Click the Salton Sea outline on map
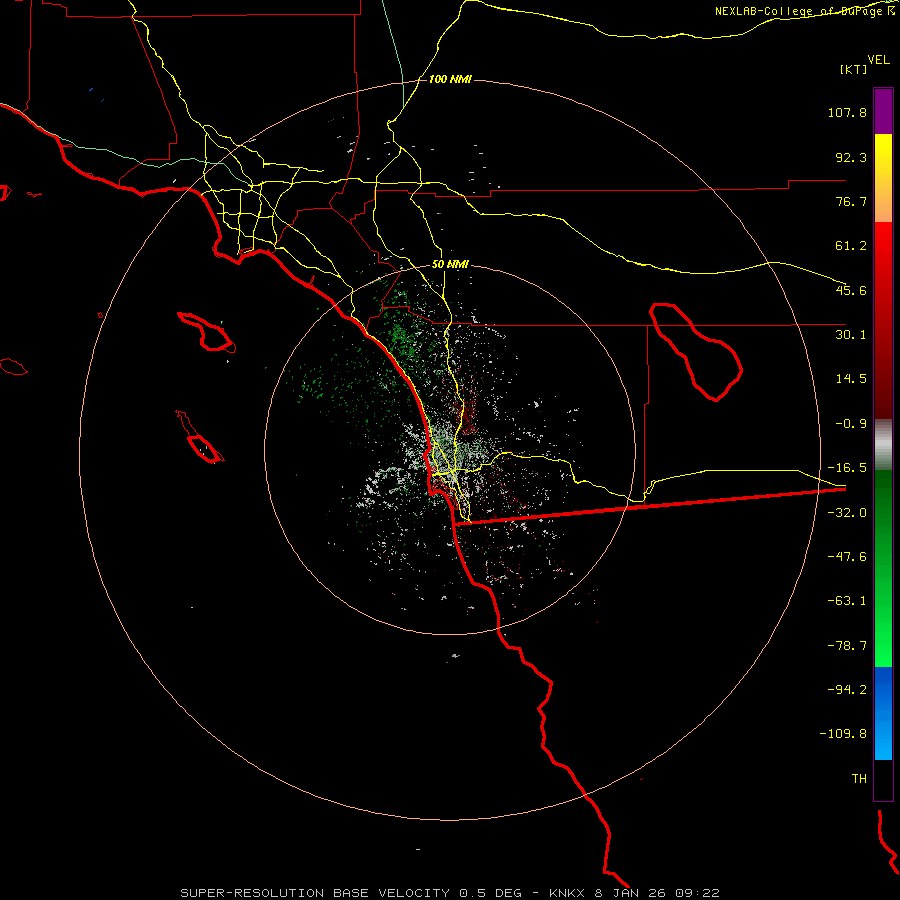Image resolution: width=900 pixels, height=900 pixels. (696, 352)
